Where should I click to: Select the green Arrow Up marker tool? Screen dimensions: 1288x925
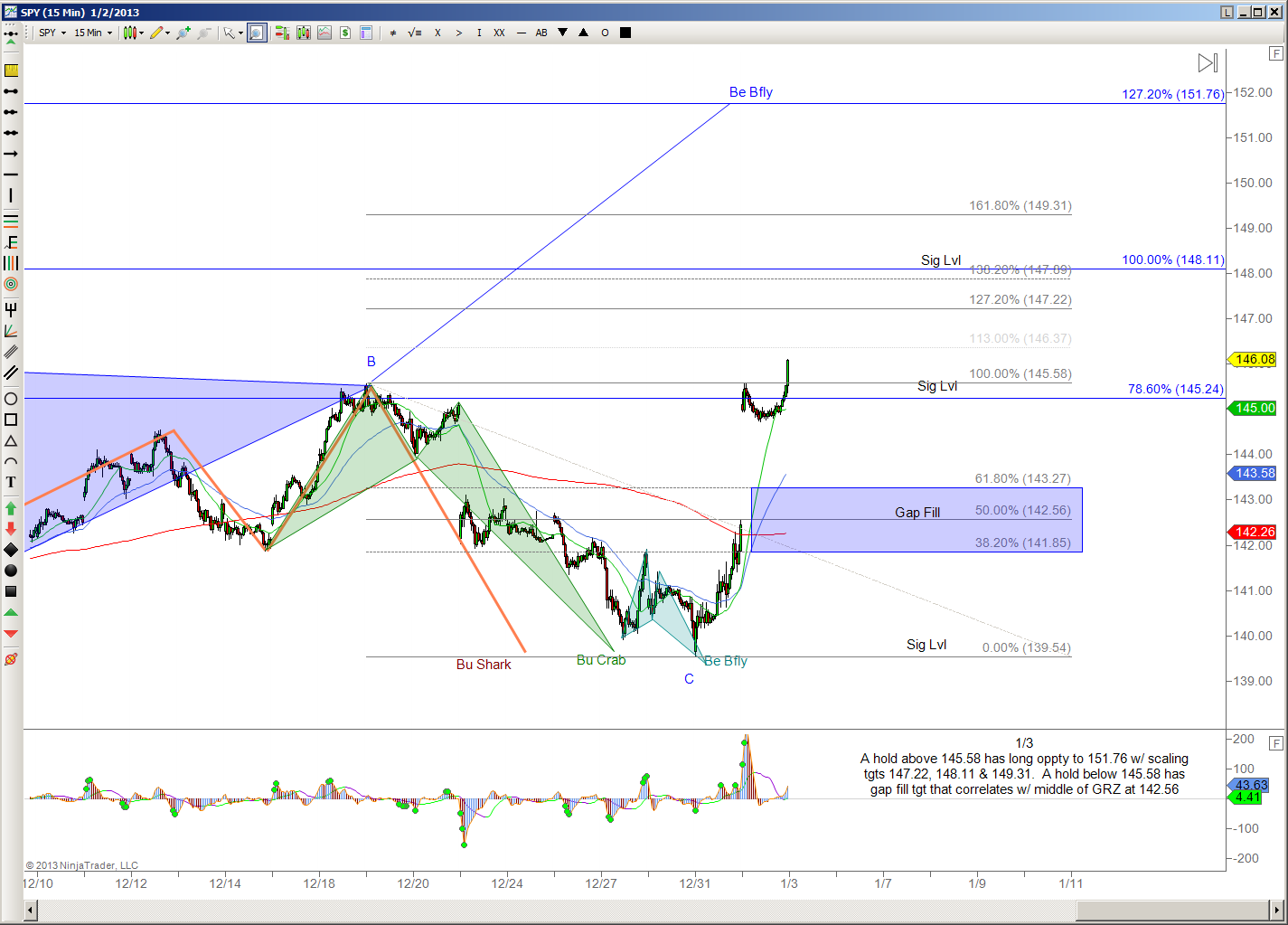(x=11, y=508)
